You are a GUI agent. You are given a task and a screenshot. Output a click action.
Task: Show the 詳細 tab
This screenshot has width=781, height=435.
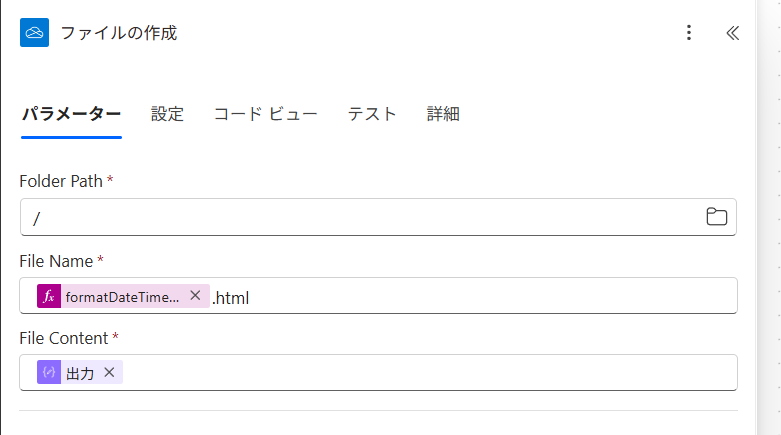(443, 114)
